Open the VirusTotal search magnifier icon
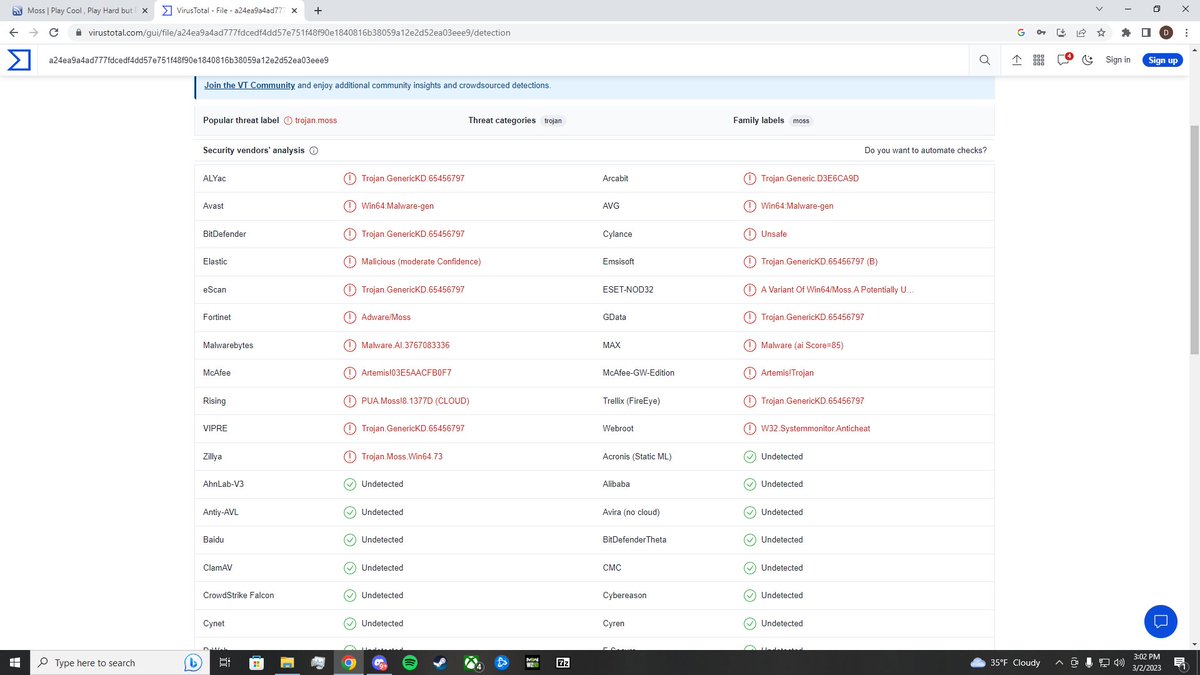This screenshot has height=675, width=1200. click(985, 60)
